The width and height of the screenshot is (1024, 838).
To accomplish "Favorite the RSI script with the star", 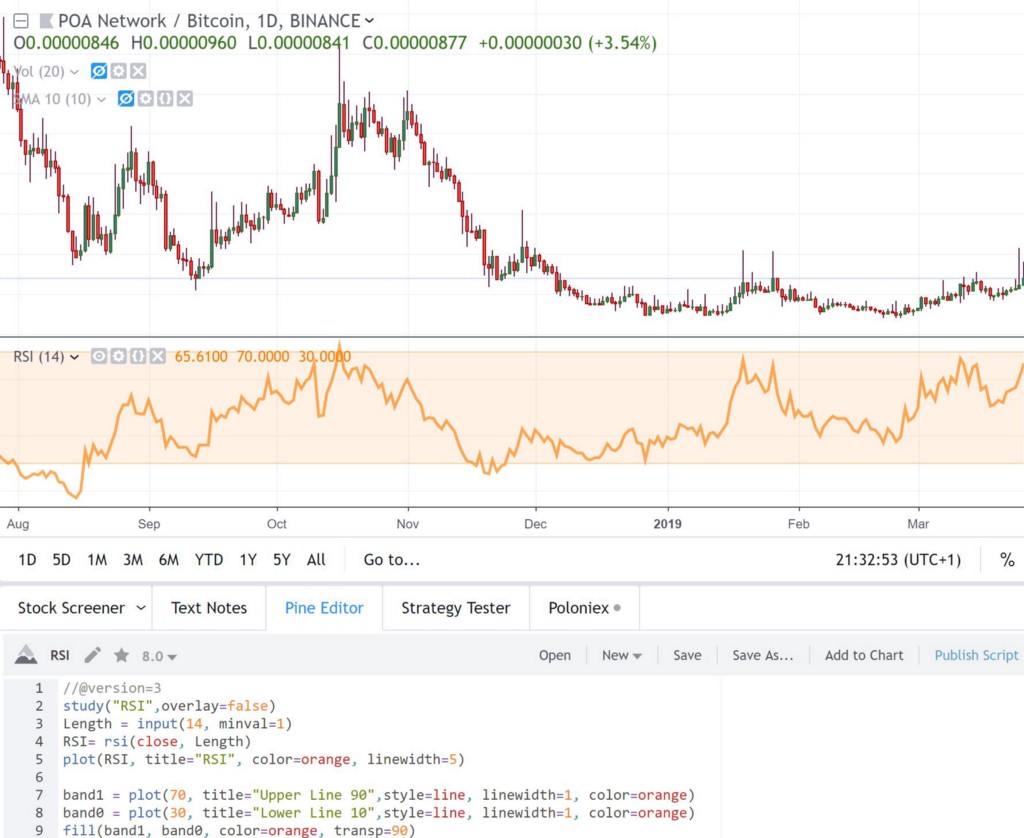I will [x=121, y=655].
